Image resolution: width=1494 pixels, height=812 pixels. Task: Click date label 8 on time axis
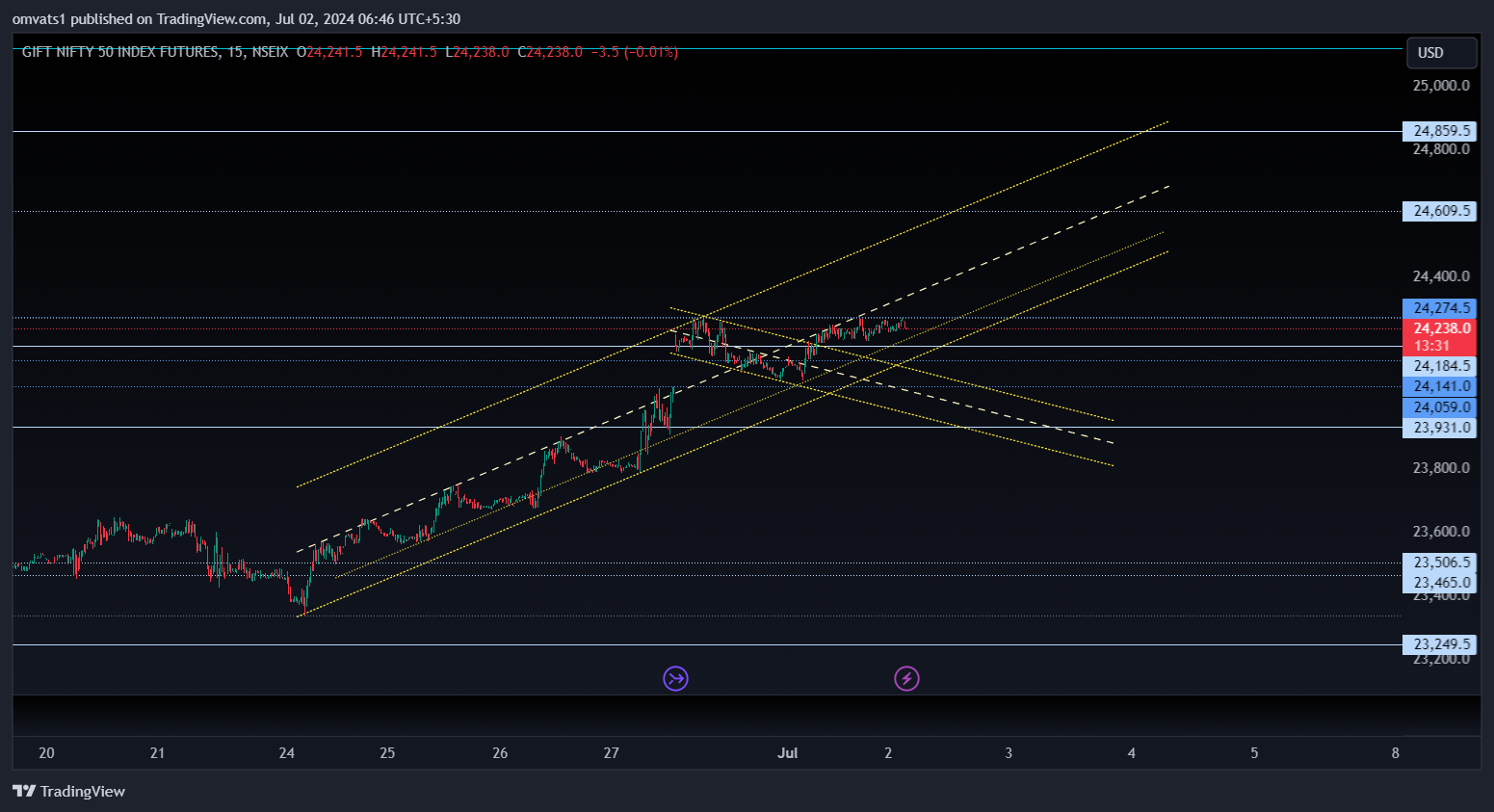click(x=1395, y=753)
